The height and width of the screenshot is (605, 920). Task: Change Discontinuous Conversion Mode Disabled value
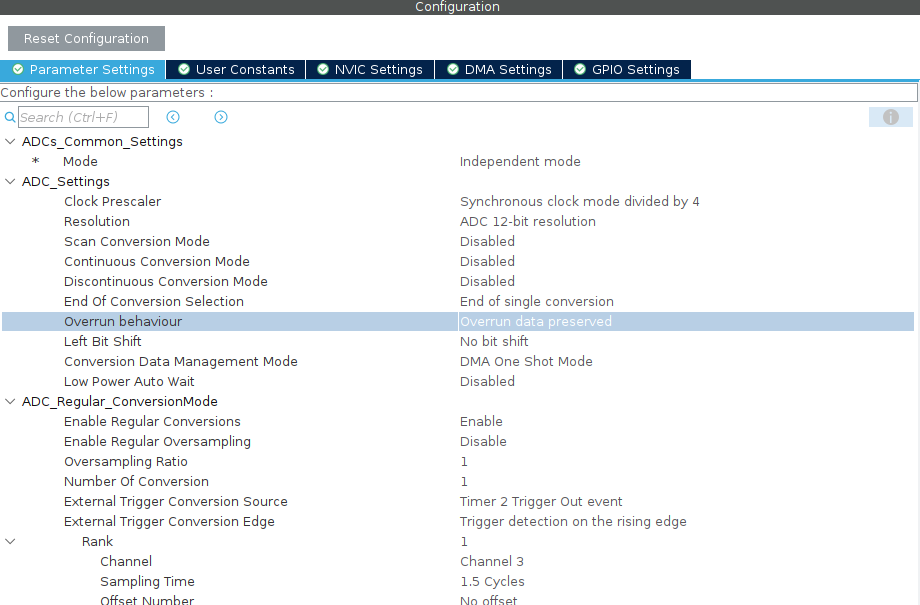click(x=487, y=281)
